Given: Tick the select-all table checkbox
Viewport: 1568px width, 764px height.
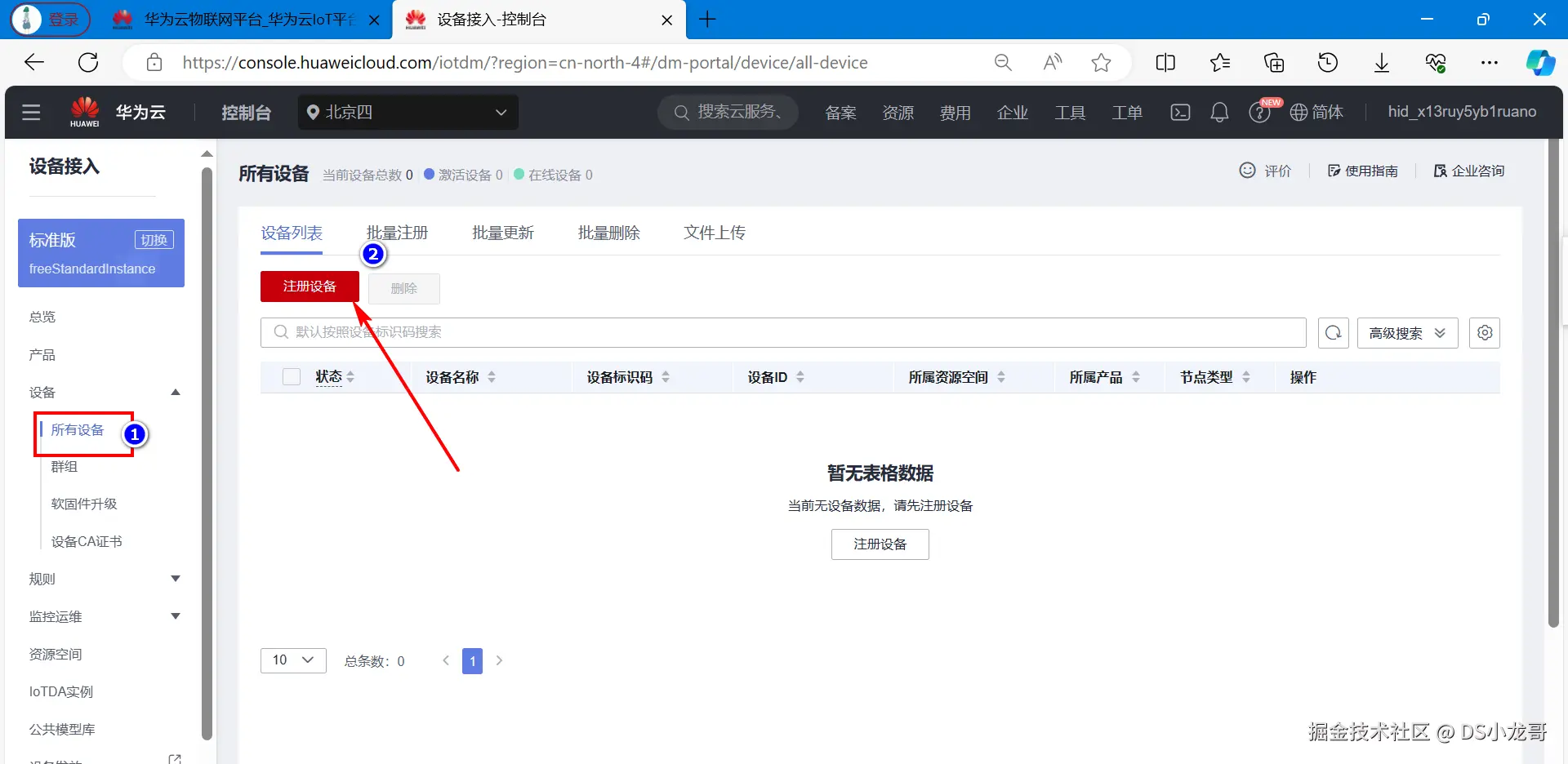Looking at the screenshot, I should [x=292, y=377].
